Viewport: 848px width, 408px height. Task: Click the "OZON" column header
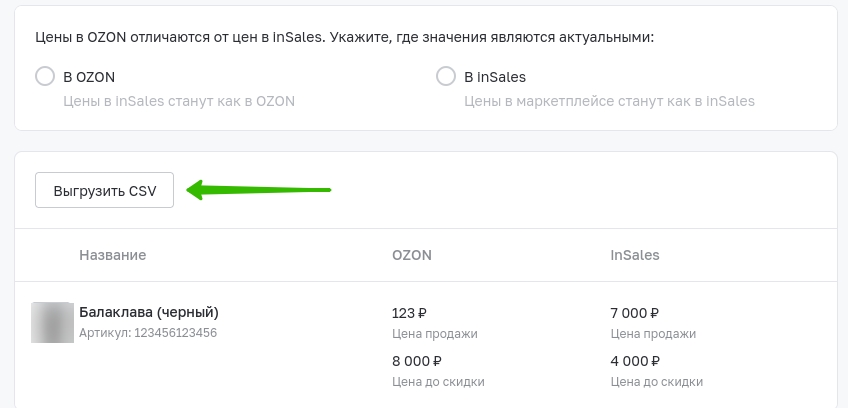point(412,255)
